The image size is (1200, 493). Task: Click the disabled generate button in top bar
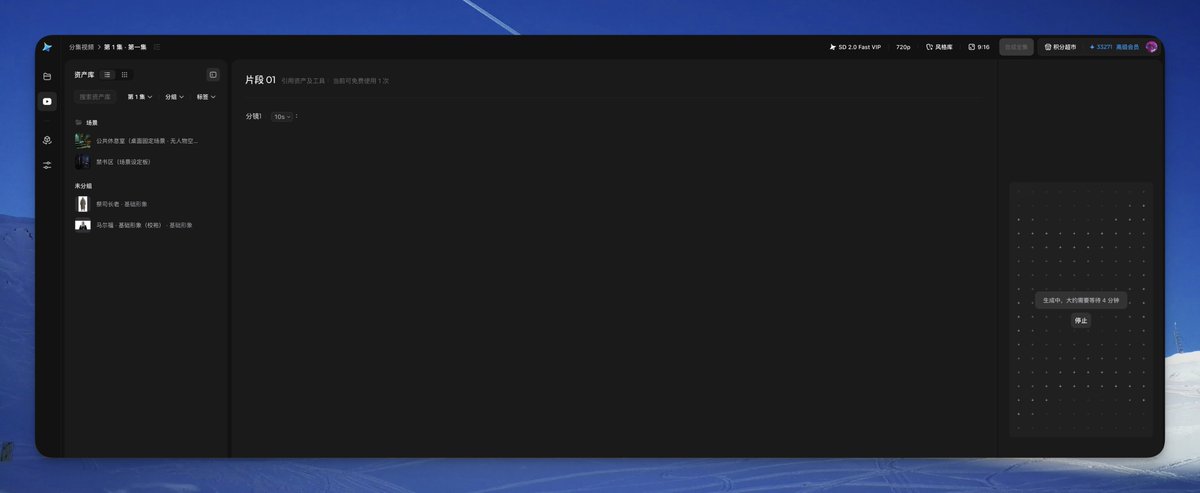pos(1016,47)
